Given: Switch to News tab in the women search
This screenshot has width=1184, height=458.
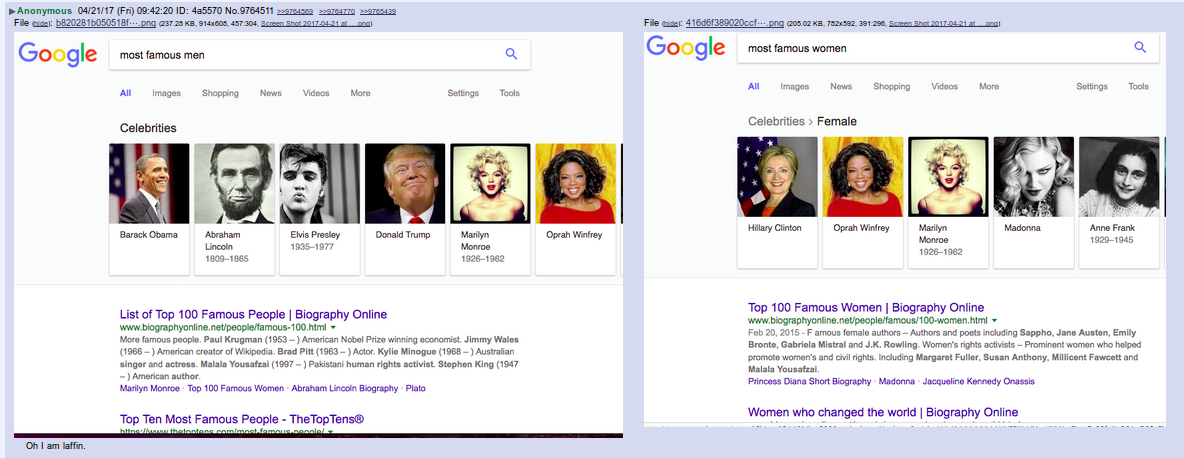Looking at the screenshot, I should point(841,87).
